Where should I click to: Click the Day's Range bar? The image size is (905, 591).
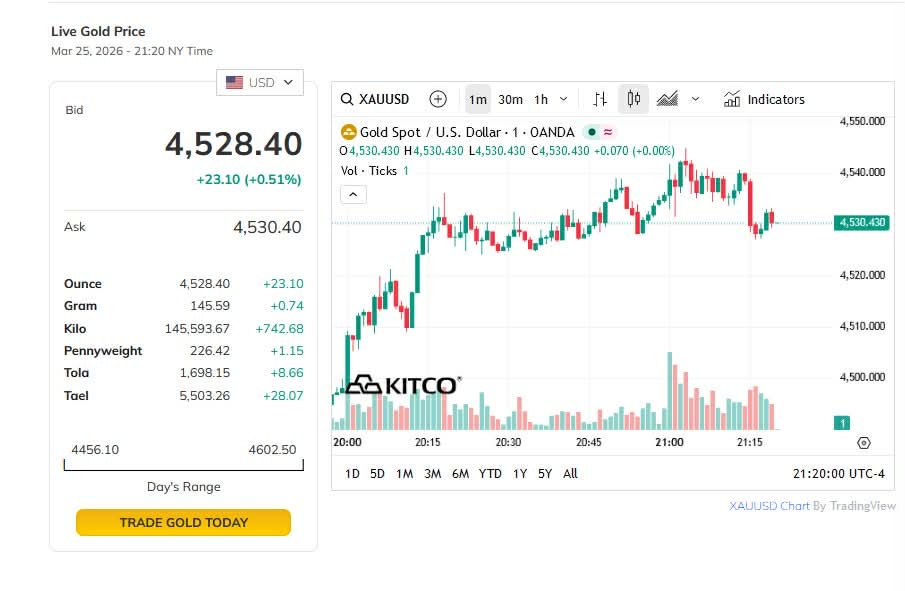click(x=183, y=465)
